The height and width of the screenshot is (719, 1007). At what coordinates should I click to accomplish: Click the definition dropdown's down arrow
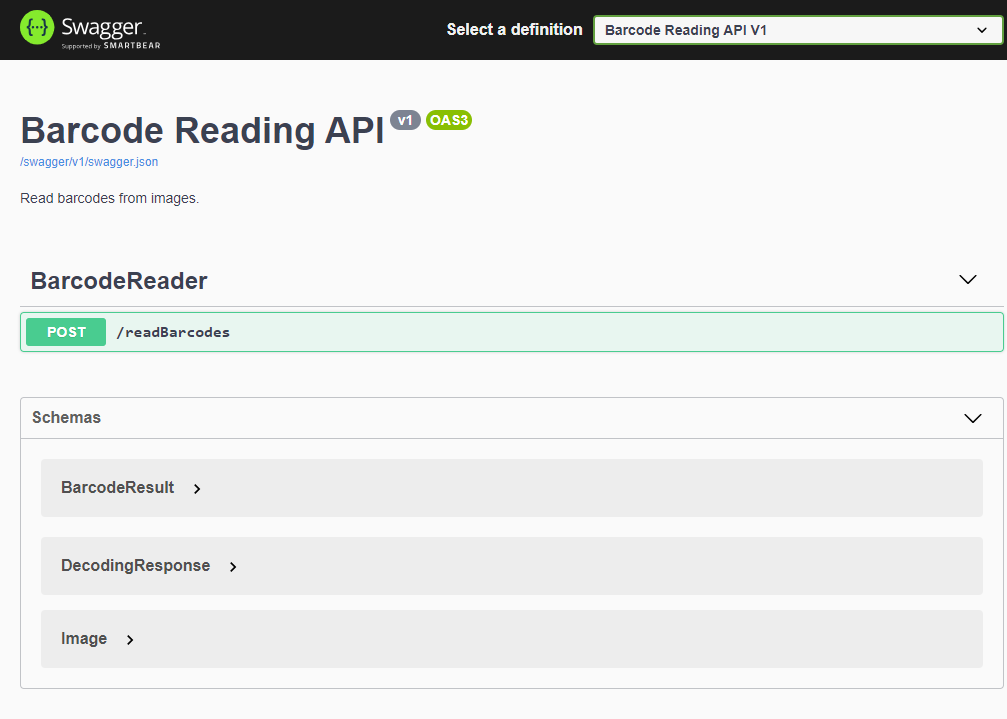click(981, 30)
